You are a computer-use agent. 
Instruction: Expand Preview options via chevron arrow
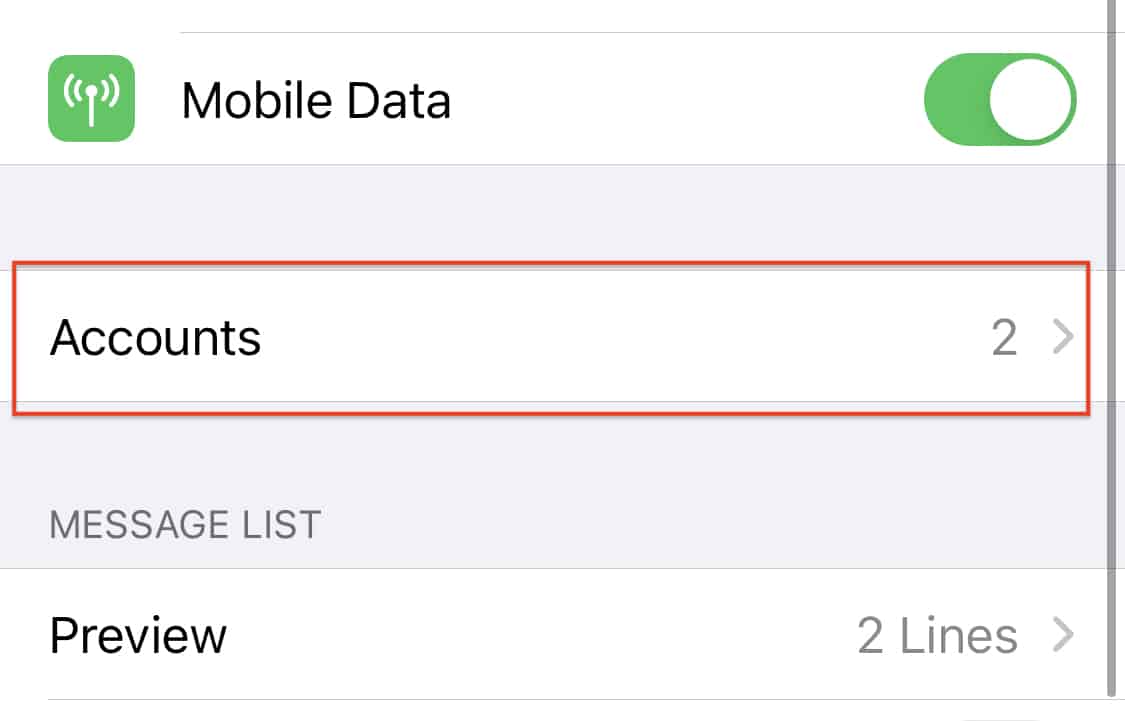1063,635
